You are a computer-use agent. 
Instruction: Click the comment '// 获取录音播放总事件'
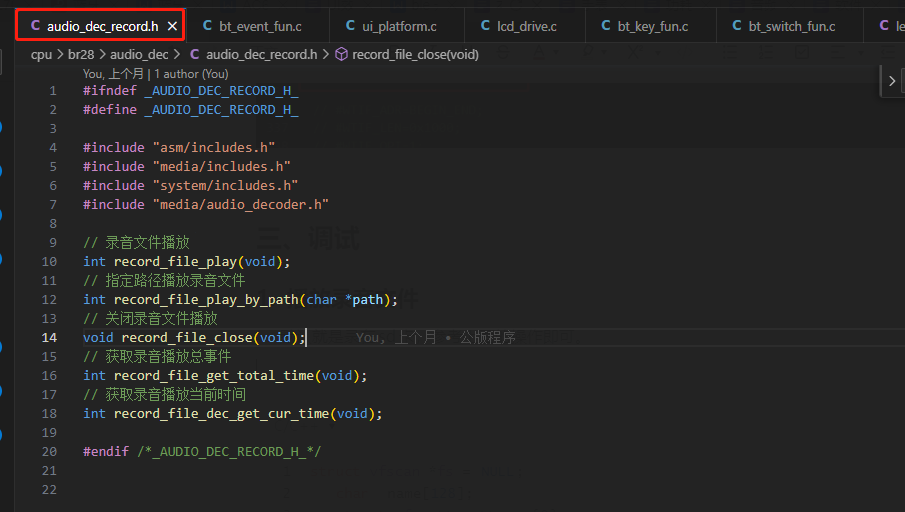tap(157, 357)
